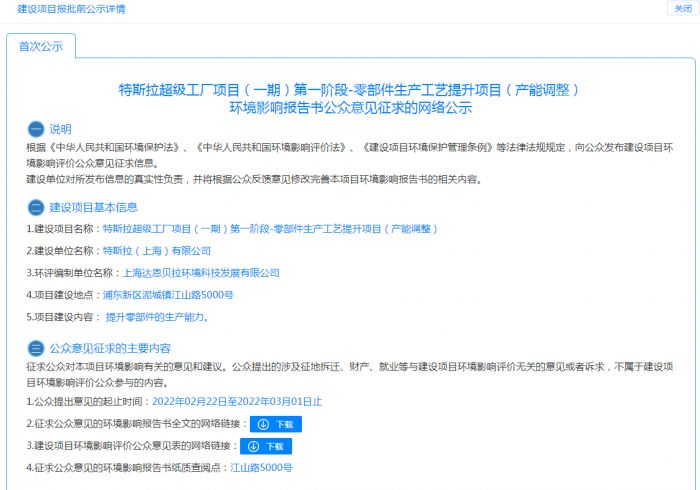Click the 建设项目基本信息 section circle icon
Image resolution: width=700 pixels, height=490 pixels.
36,208
